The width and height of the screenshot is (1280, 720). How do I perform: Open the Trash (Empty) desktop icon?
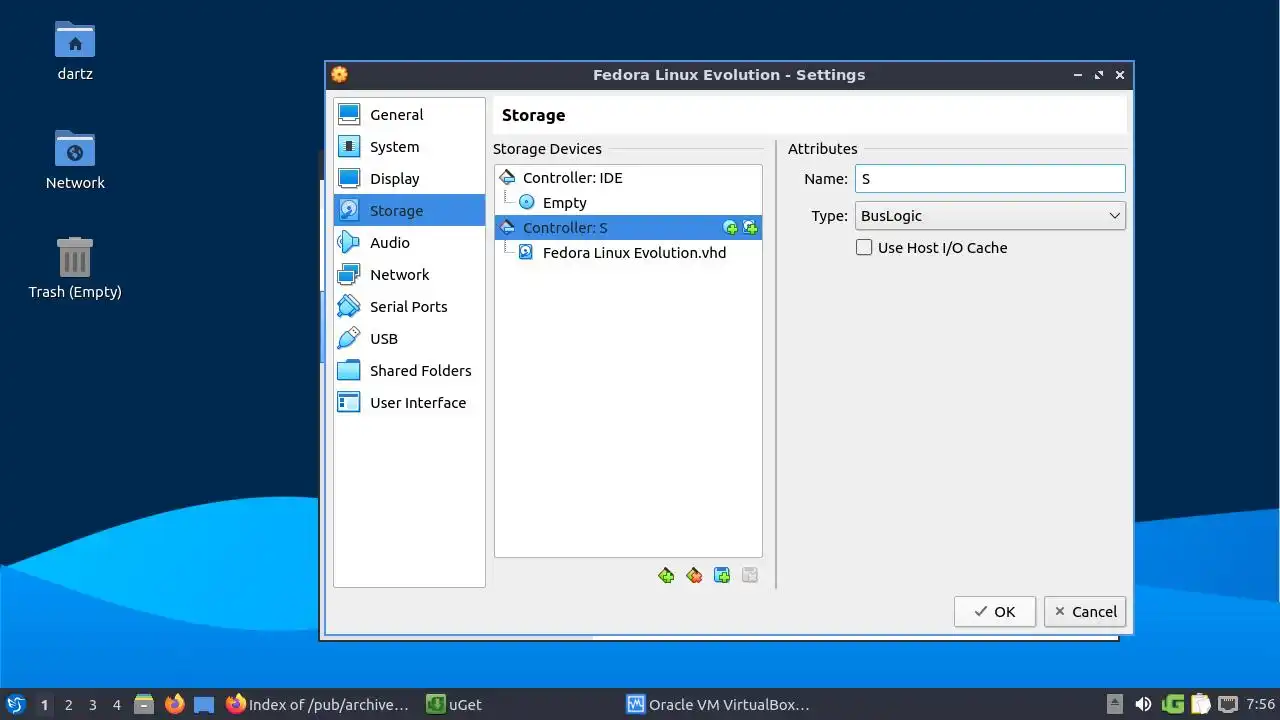click(x=75, y=268)
